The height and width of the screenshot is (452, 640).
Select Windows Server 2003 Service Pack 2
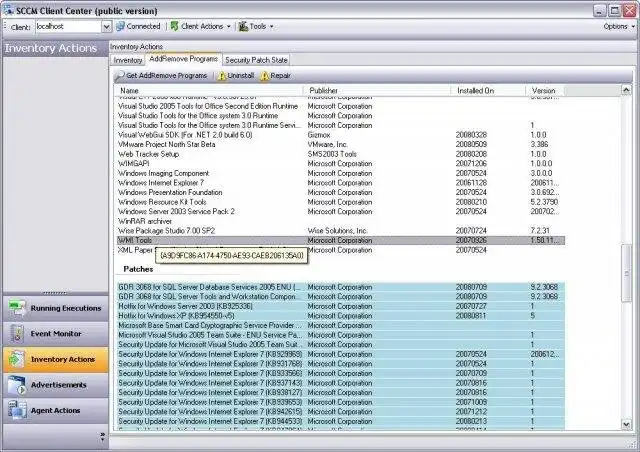341,212
